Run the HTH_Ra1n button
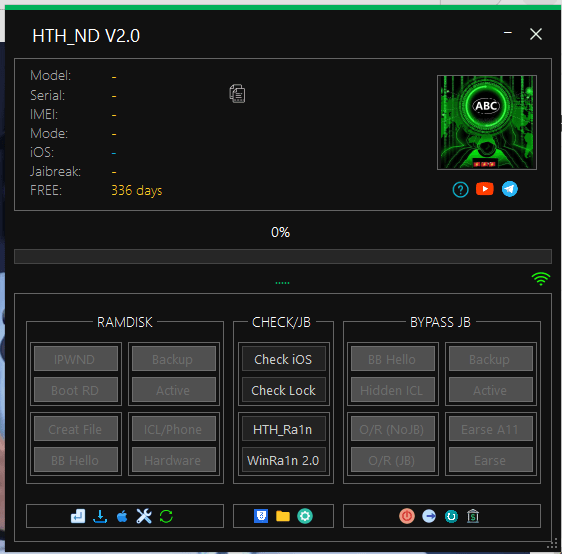 point(284,429)
